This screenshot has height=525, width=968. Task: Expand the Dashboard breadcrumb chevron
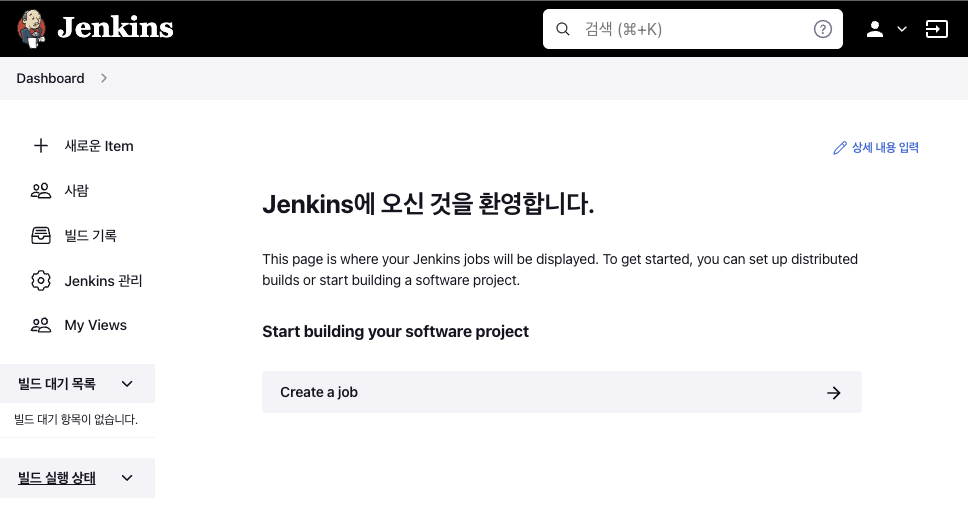click(x=104, y=78)
